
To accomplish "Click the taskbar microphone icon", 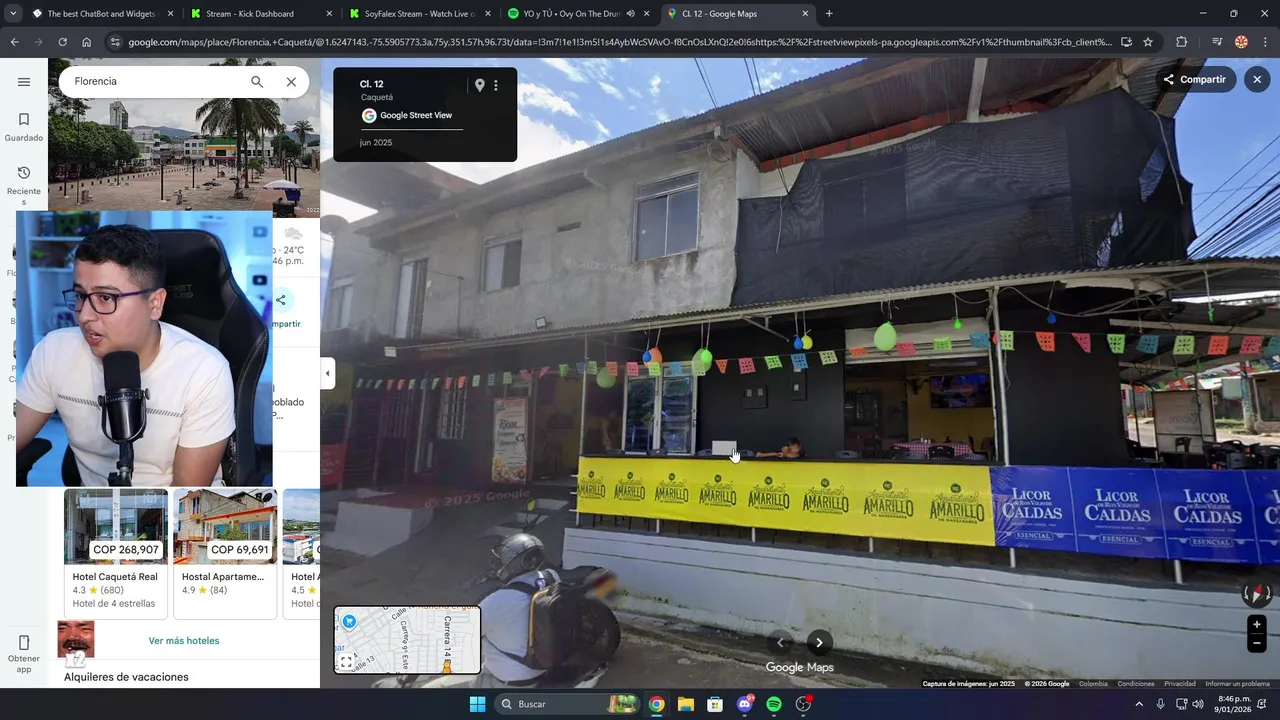I will click(x=1161, y=704).
